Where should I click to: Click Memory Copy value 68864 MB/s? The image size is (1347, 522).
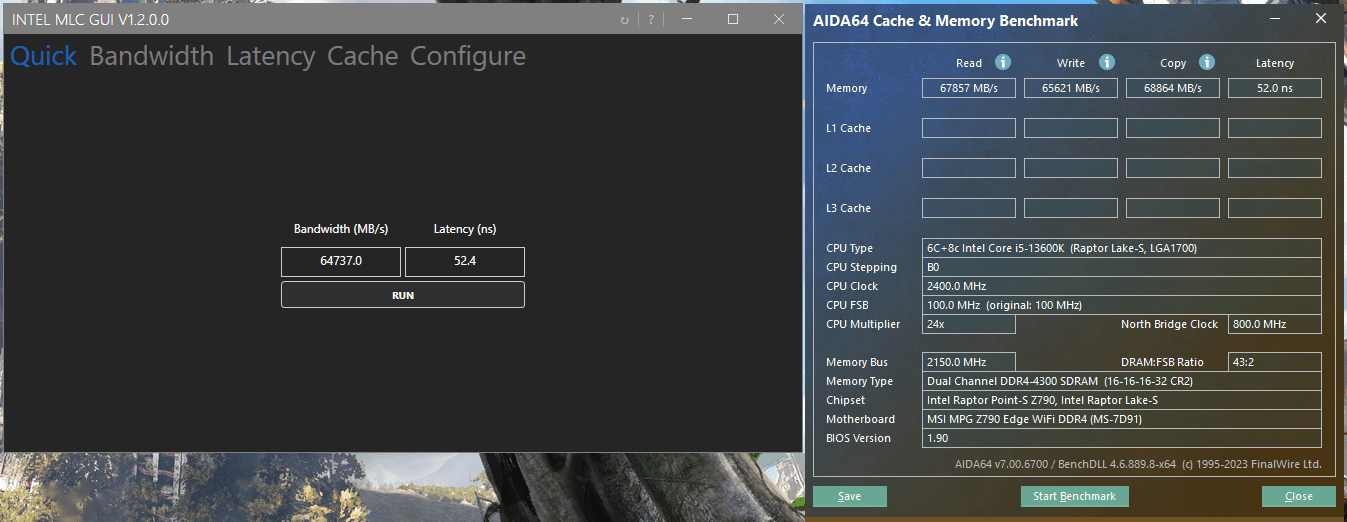pos(1173,88)
